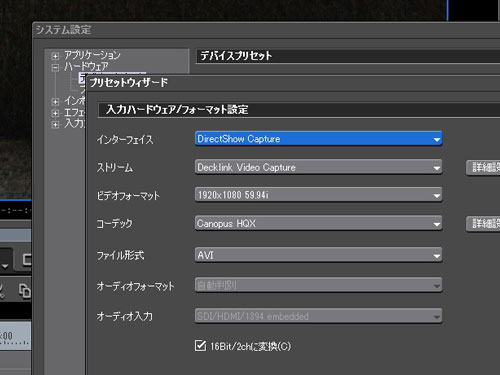Click the ファイル形式 label
Image resolution: width=500 pixels, height=375 pixels.
point(120,256)
